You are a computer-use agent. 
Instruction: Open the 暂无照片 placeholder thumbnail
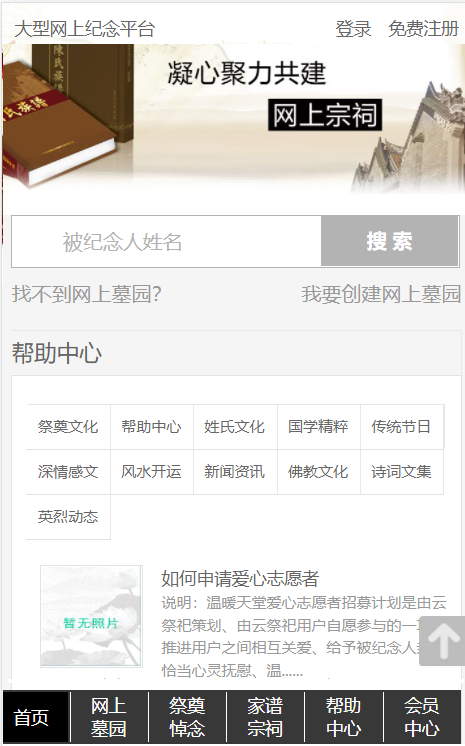click(x=91, y=616)
